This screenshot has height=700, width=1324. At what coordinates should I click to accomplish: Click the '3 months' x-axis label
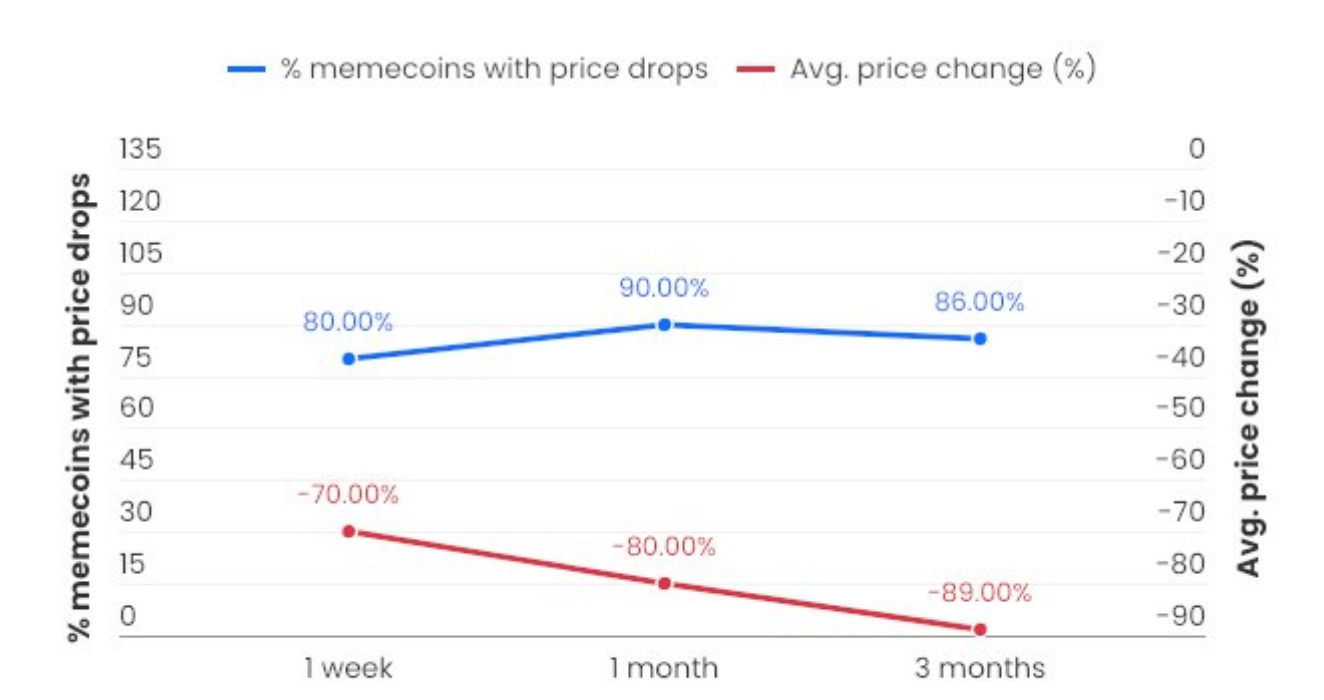(979, 668)
